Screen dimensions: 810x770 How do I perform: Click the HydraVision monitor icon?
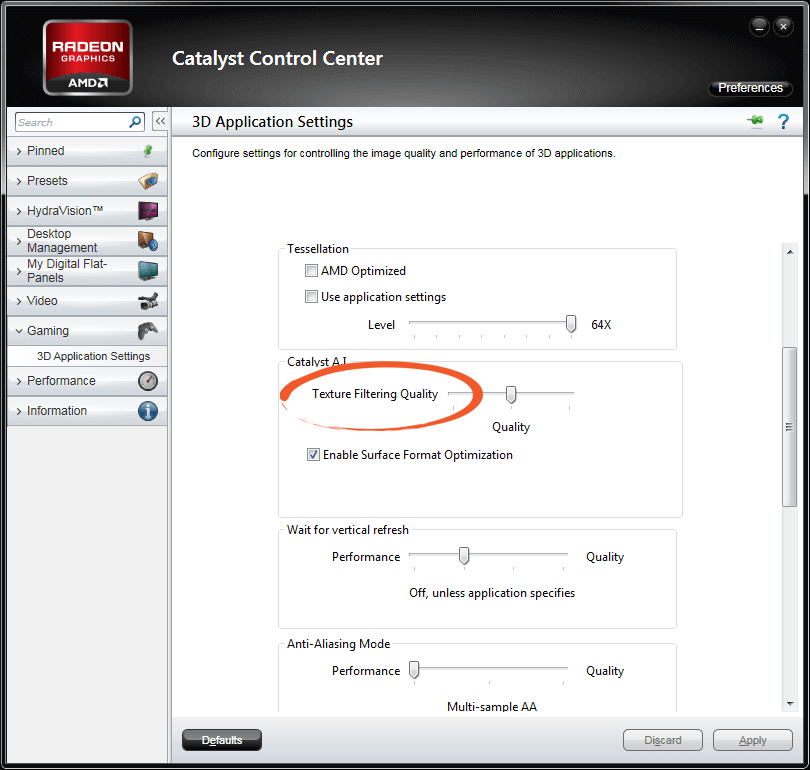pyautogui.click(x=148, y=211)
